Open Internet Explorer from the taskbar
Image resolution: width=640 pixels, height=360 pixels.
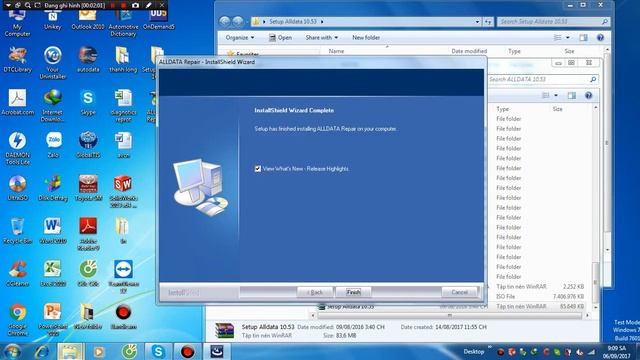(x=41, y=351)
